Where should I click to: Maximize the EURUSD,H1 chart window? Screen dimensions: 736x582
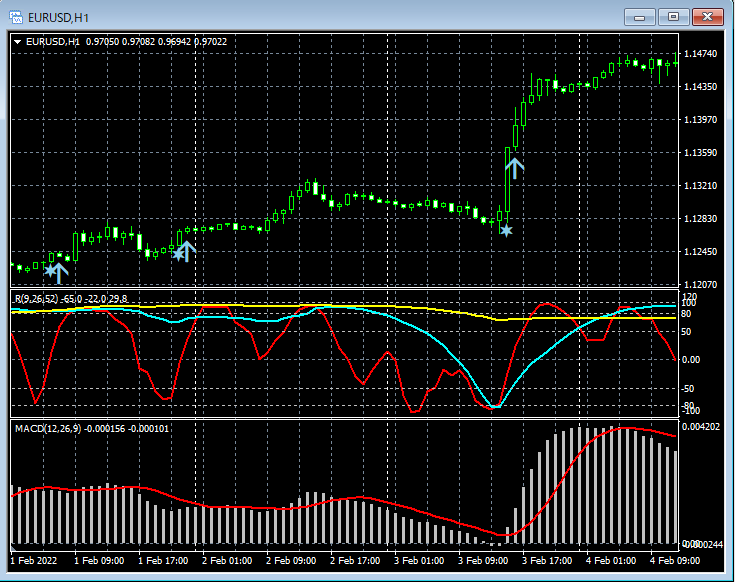pos(673,16)
